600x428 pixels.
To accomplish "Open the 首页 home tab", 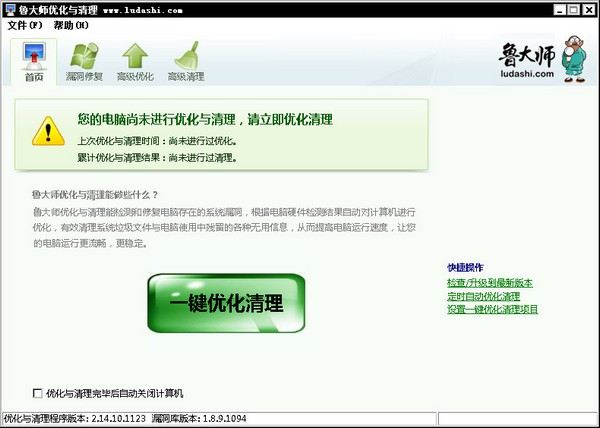I will click(34, 62).
